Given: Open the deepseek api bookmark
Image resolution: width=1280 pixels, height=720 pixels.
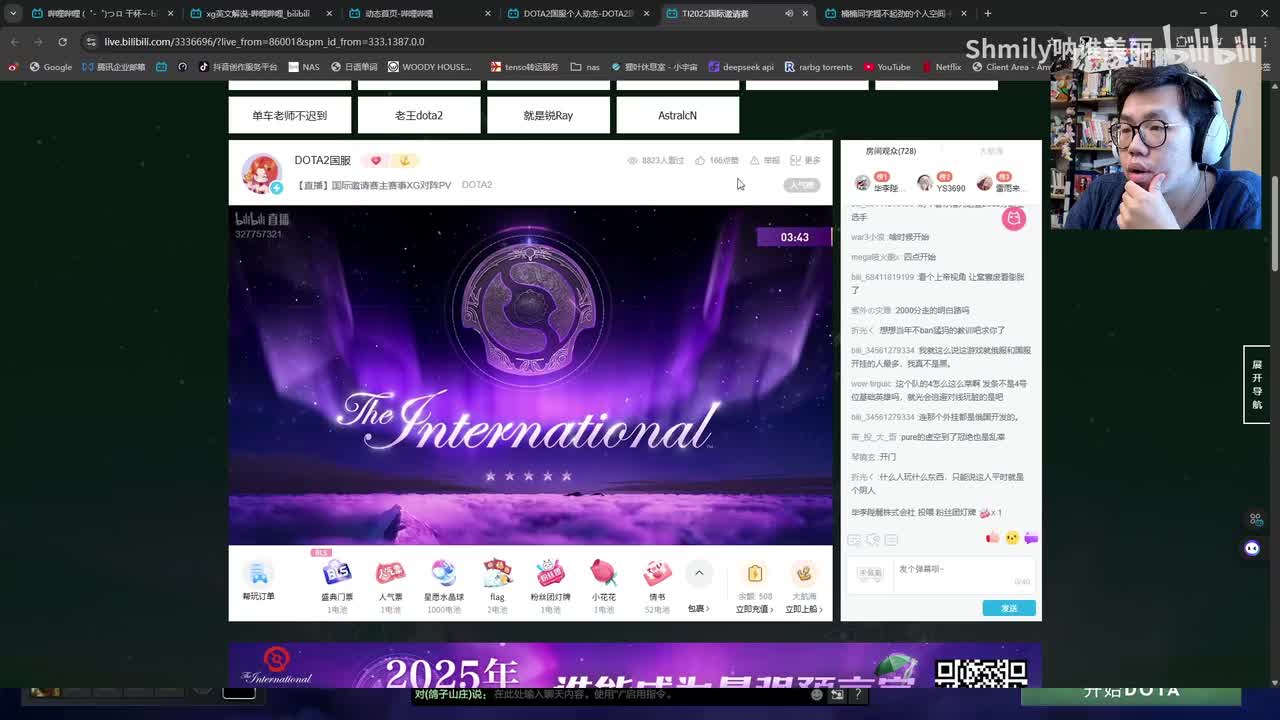Looking at the screenshot, I should tap(741, 67).
